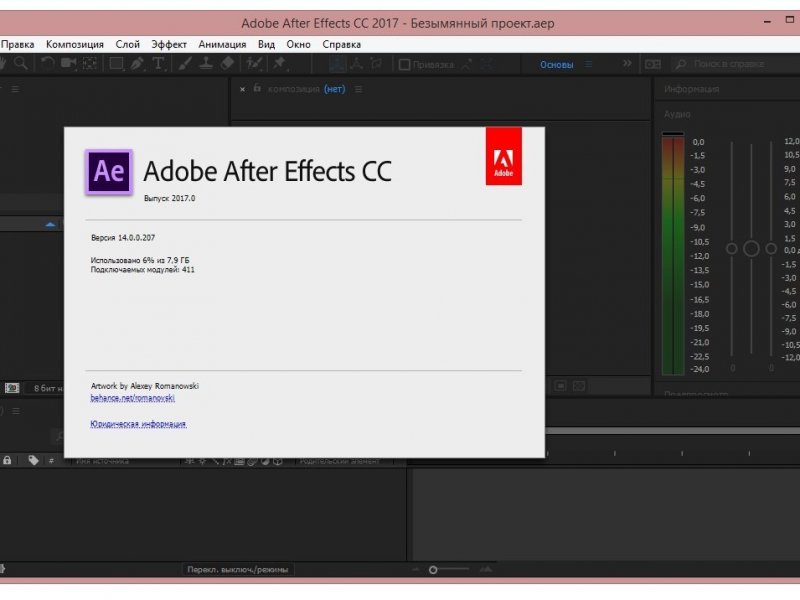The image size is (800, 600).
Task: Click the Подключаемых модулей: 411 text
Action: pos(142,269)
